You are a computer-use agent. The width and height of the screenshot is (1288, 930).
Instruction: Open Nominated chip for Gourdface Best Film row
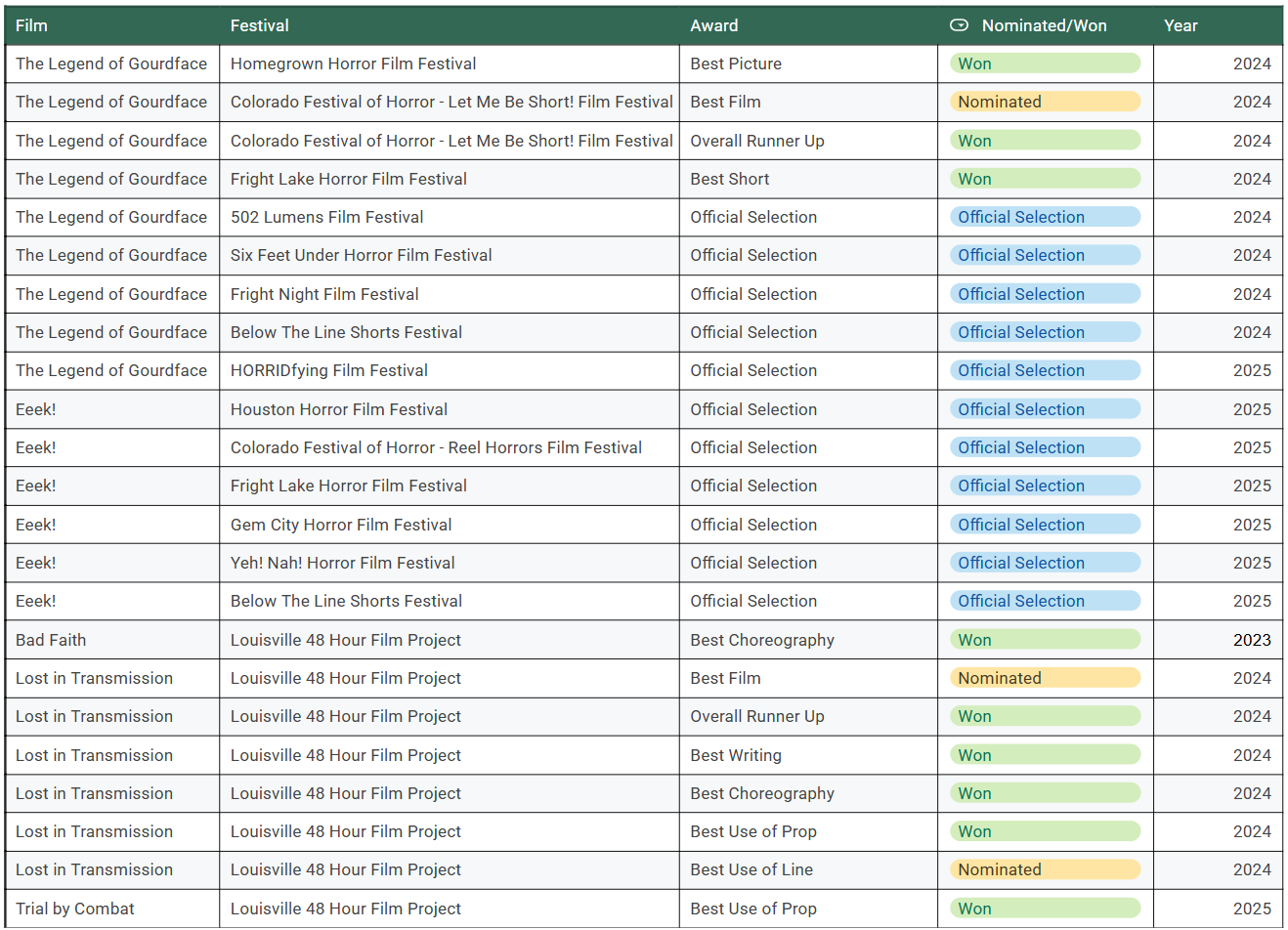coord(1045,102)
